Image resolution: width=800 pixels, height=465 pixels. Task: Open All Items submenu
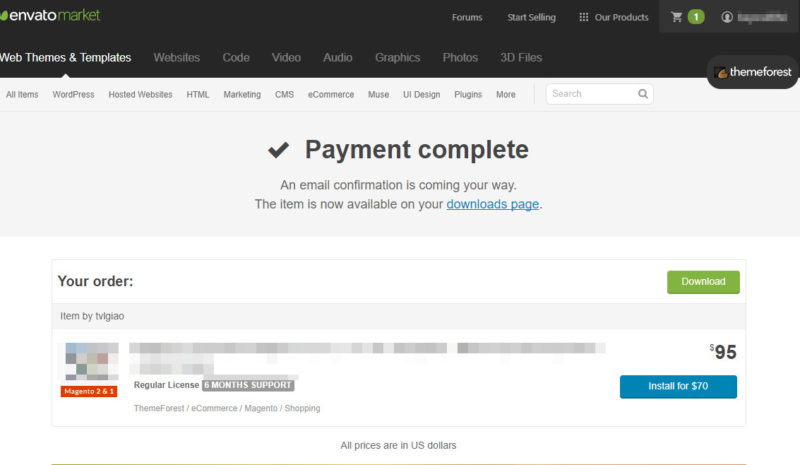[x=22, y=94]
